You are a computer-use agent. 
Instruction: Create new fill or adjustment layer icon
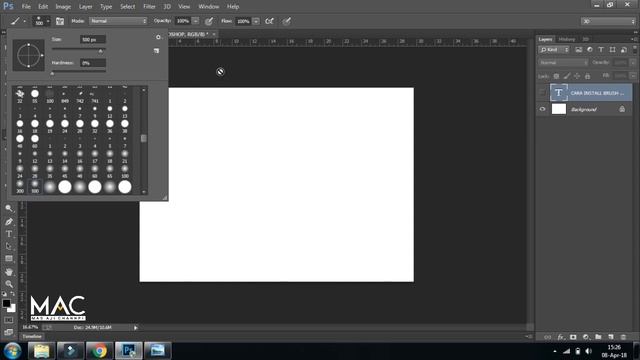point(586,337)
